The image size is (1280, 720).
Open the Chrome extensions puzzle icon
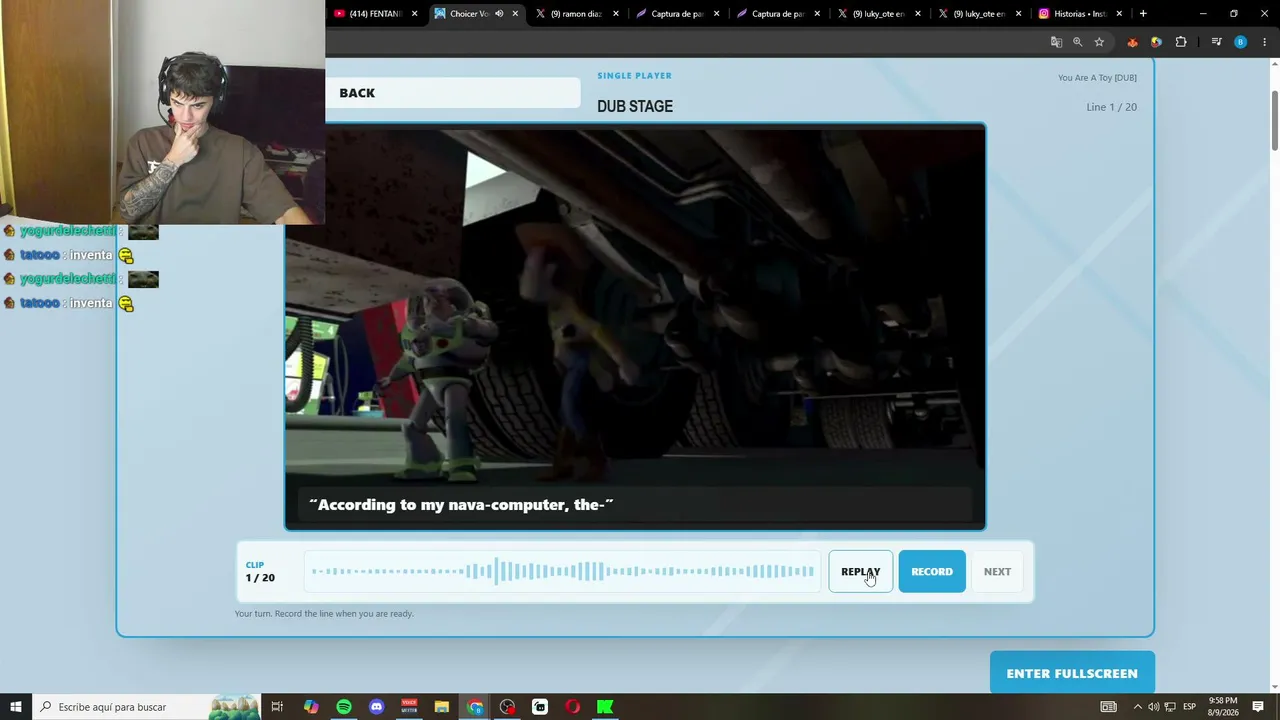(1181, 42)
